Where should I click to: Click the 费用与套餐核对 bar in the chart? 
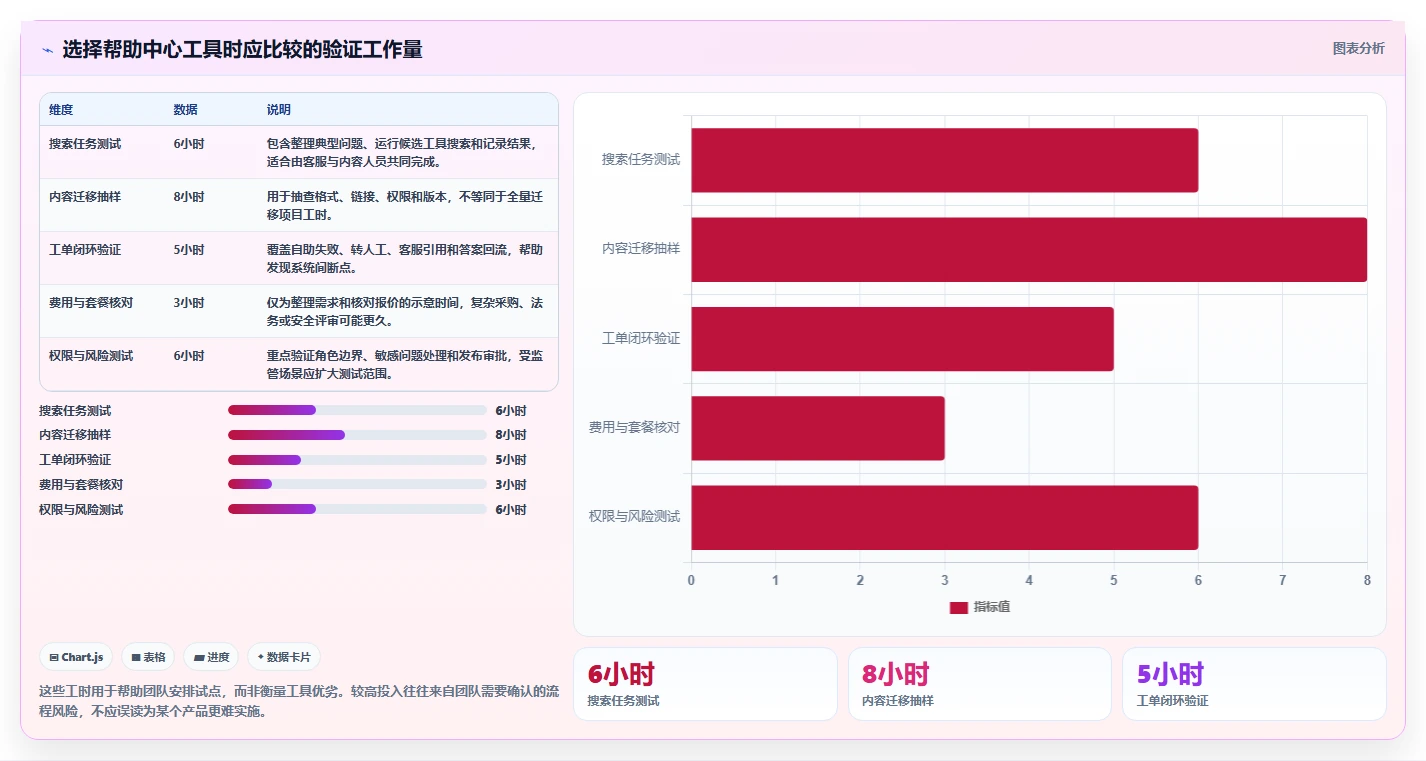tap(817, 428)
